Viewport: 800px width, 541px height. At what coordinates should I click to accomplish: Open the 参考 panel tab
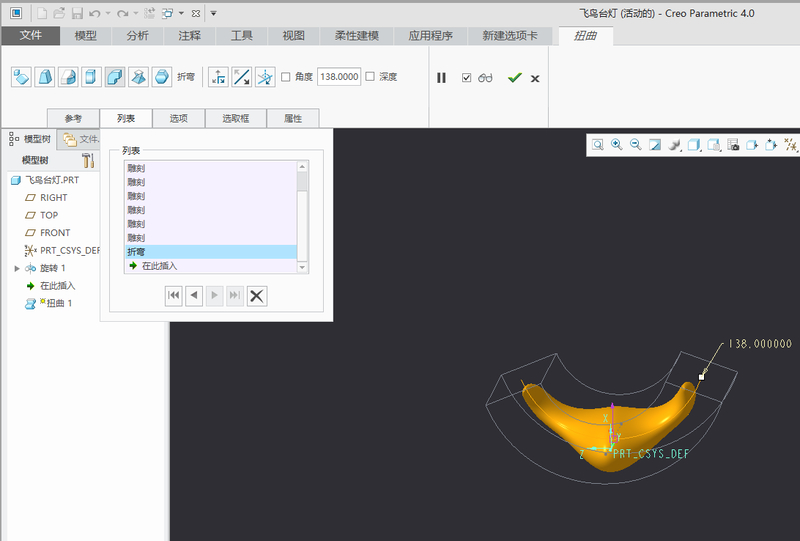tap(73, 118)
